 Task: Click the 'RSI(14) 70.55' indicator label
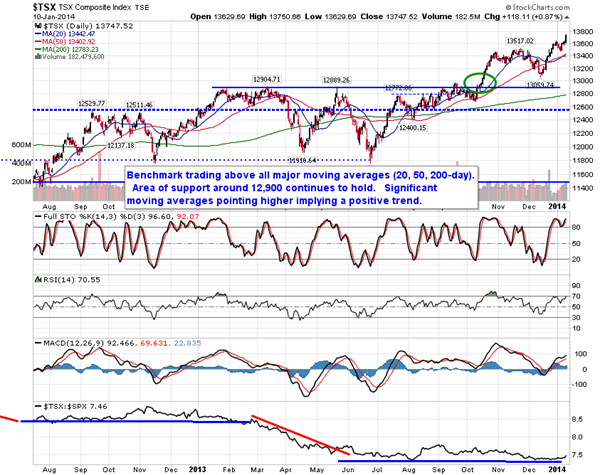tap(71, 279)
